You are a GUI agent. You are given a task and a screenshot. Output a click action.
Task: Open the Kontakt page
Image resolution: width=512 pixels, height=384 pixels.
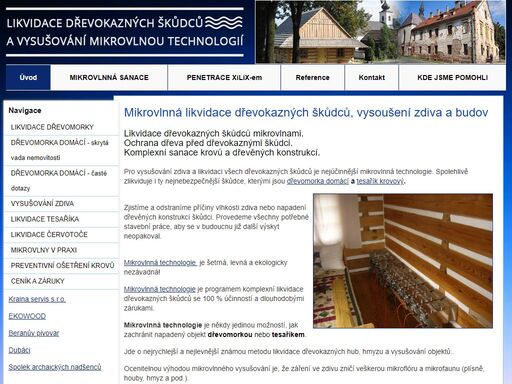(372, 77)
